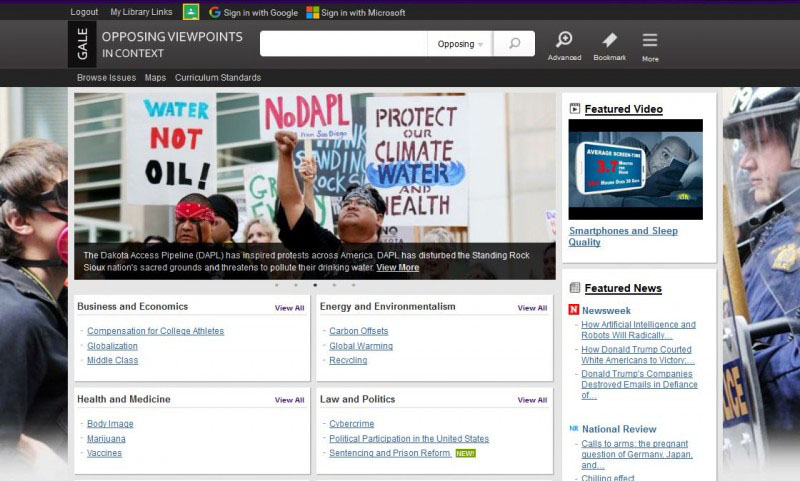The height and width of the screenshot is (481, 800).
Task: Open Browse Issues menu
Action: (x=106, y=78)
